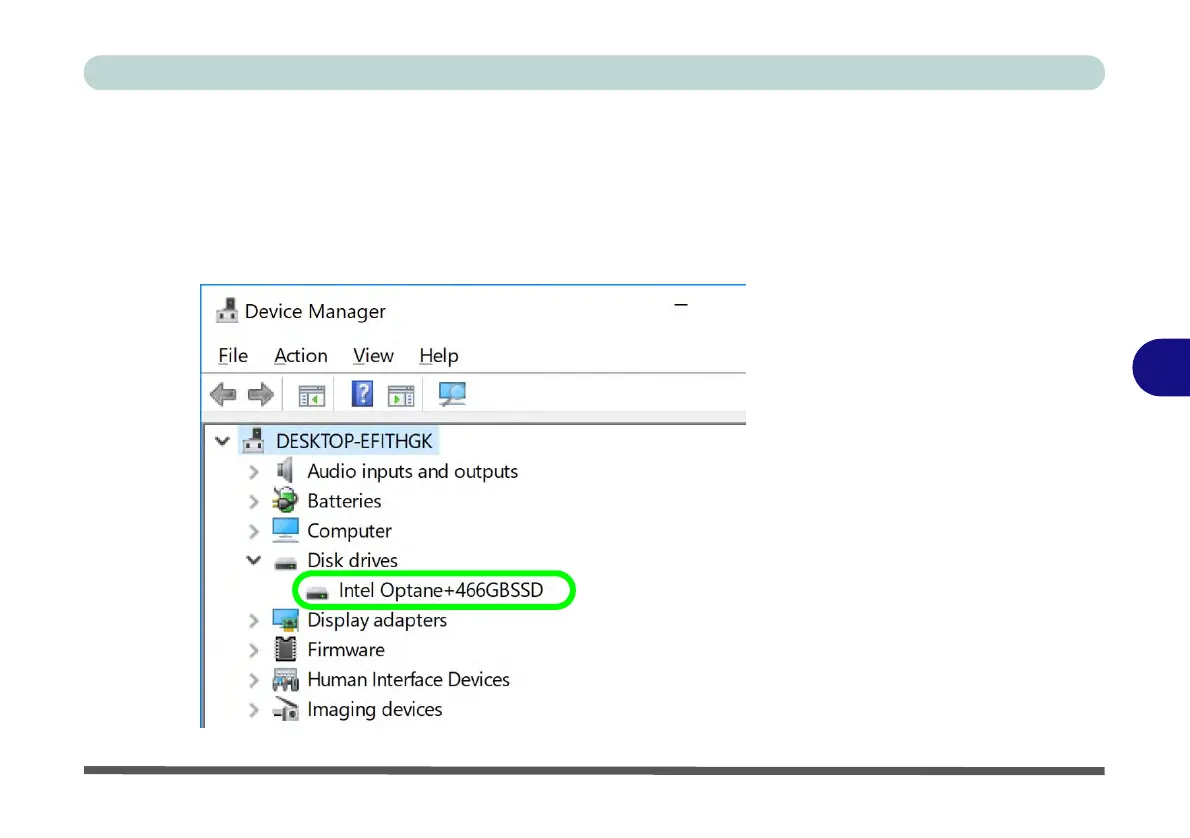
Task: Click the Show/Hide Action Pane icon
Action: [x=401, y=395]
